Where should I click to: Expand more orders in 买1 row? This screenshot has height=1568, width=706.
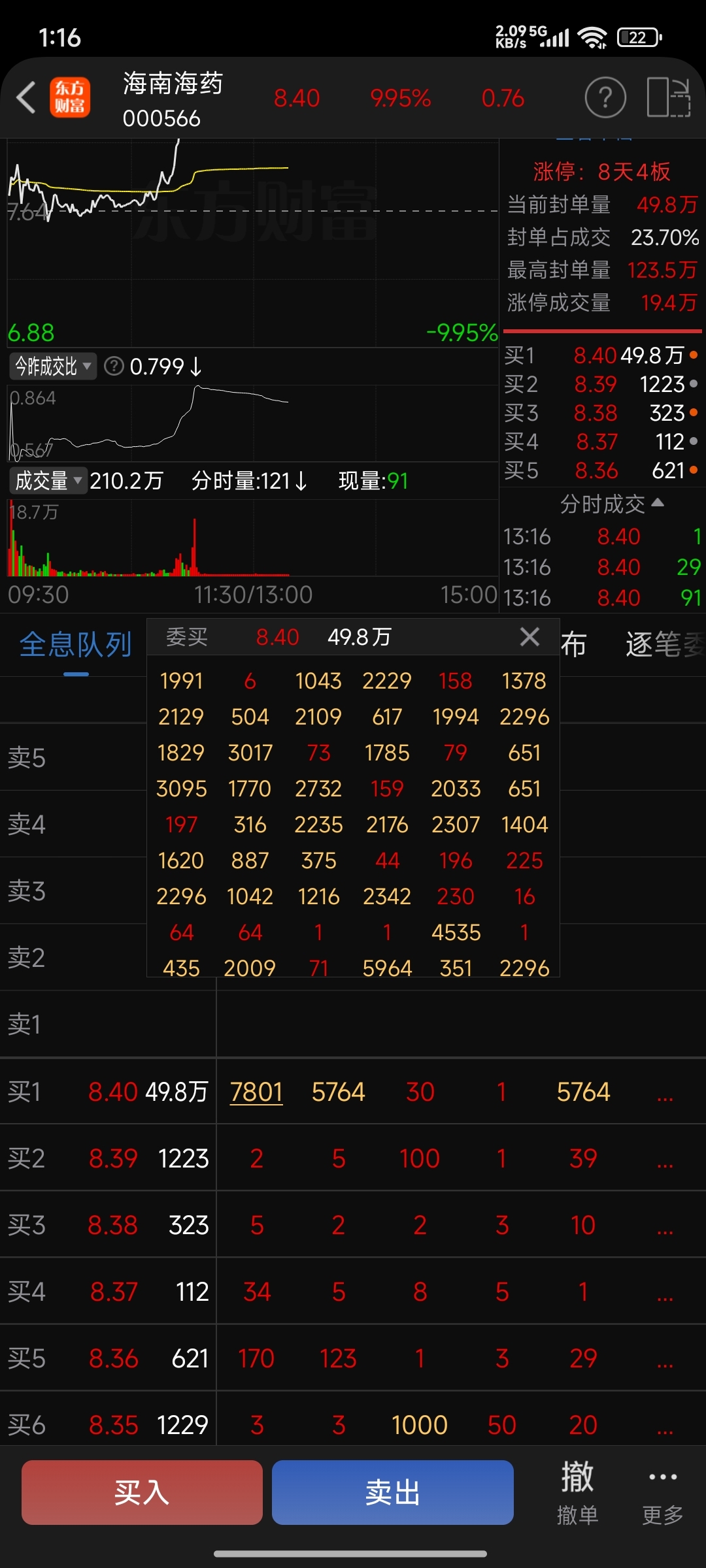(x=665, y=1092)
